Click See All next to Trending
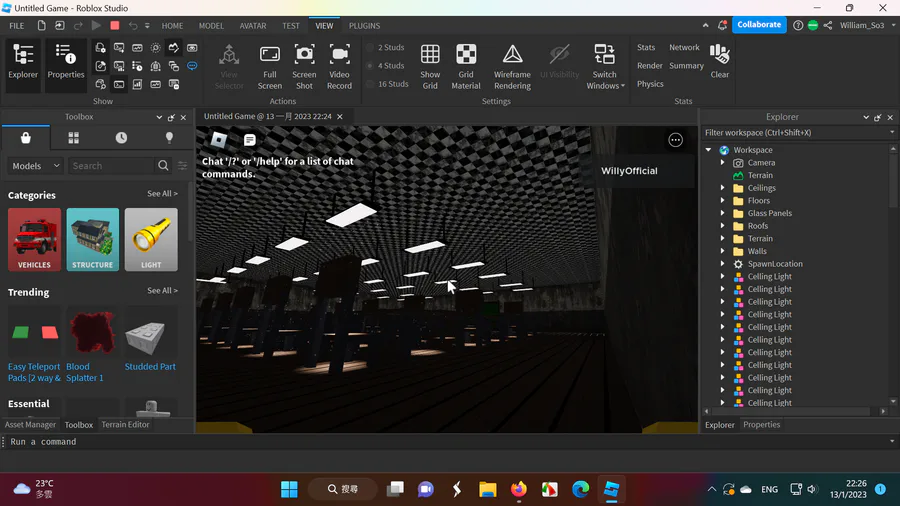This screenshot has height=506, width=900. 162,291
